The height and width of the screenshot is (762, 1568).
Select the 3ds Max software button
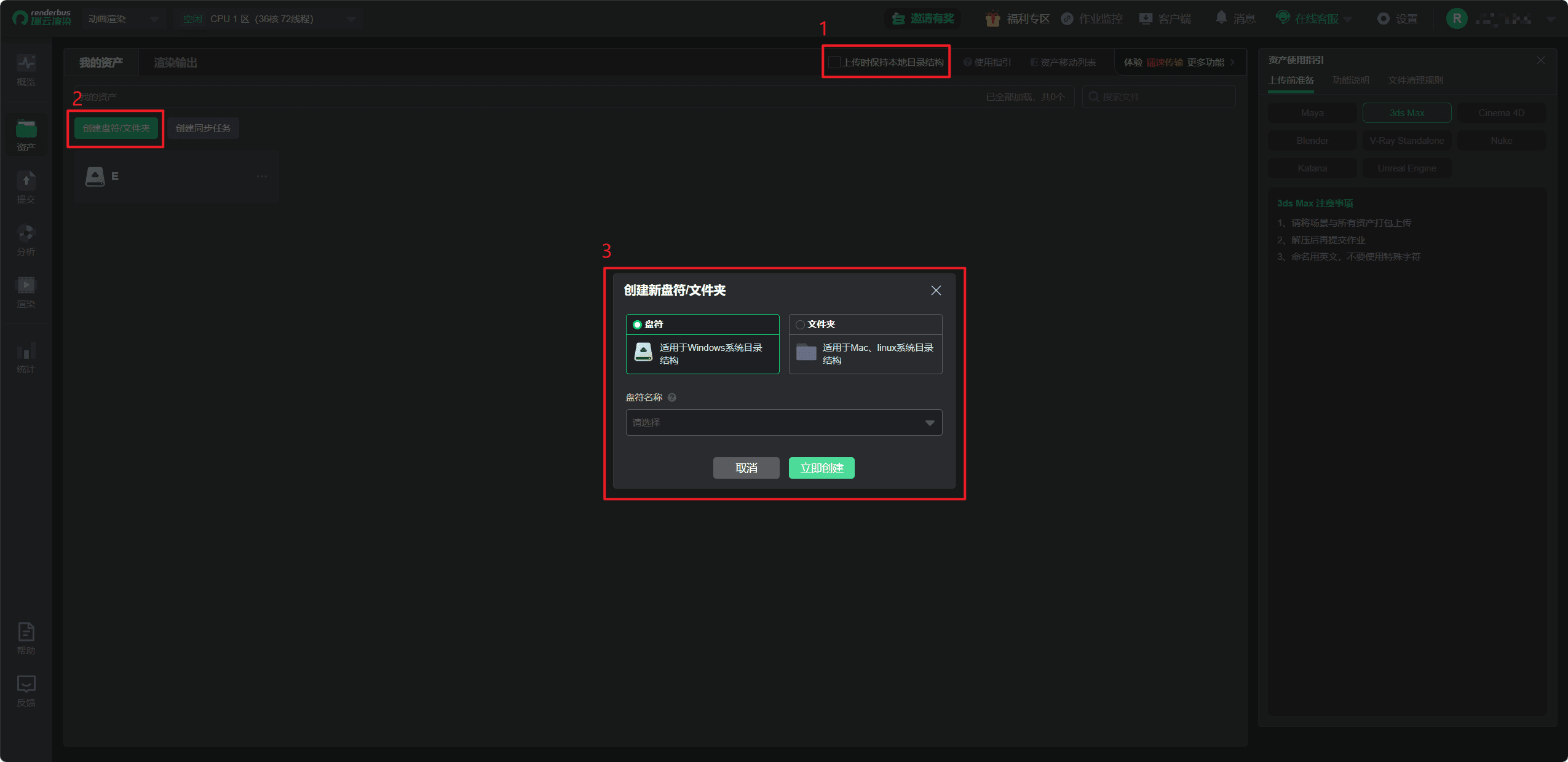(1407, 113)
